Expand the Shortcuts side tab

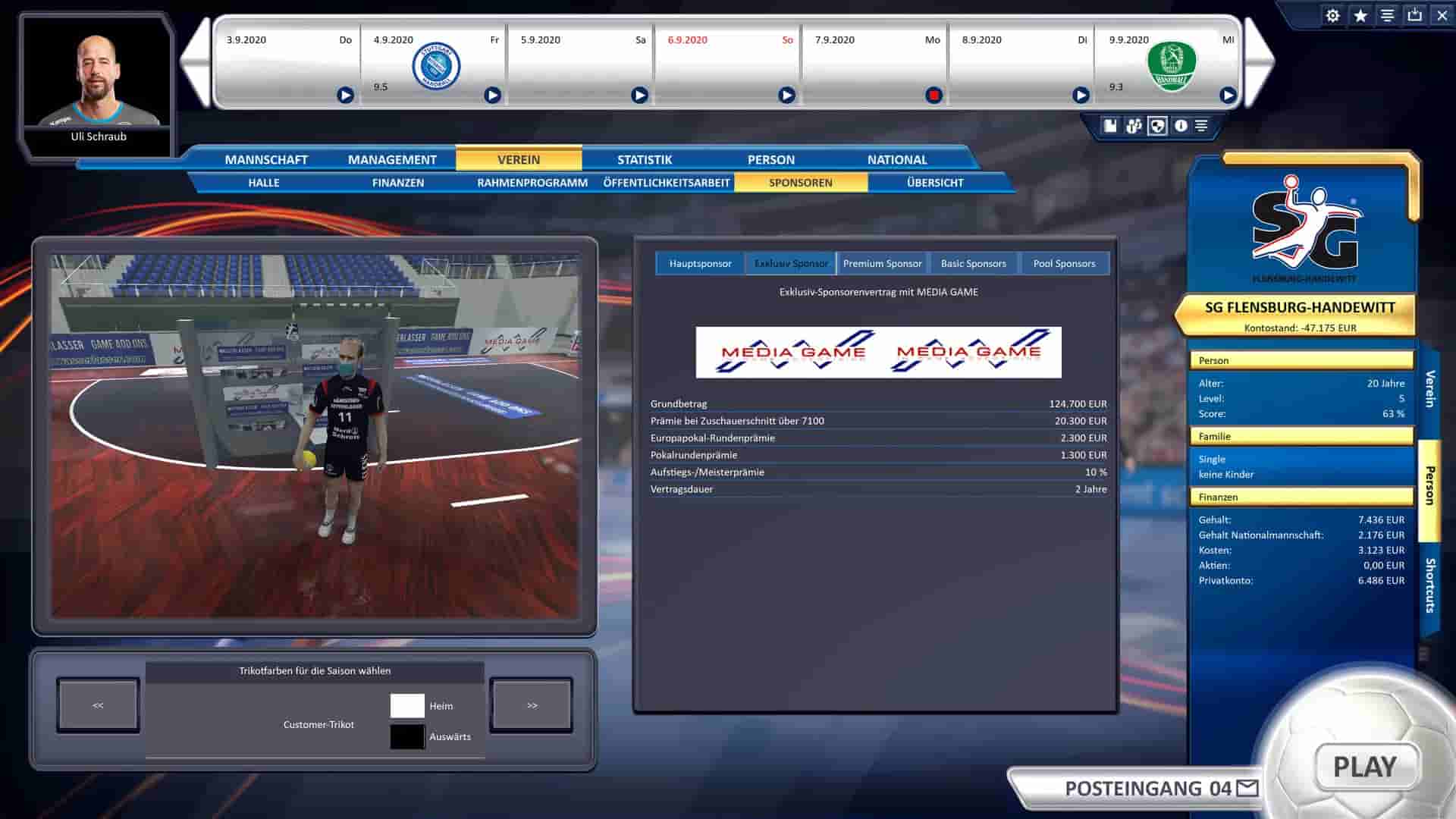[x=1430, y=585]
